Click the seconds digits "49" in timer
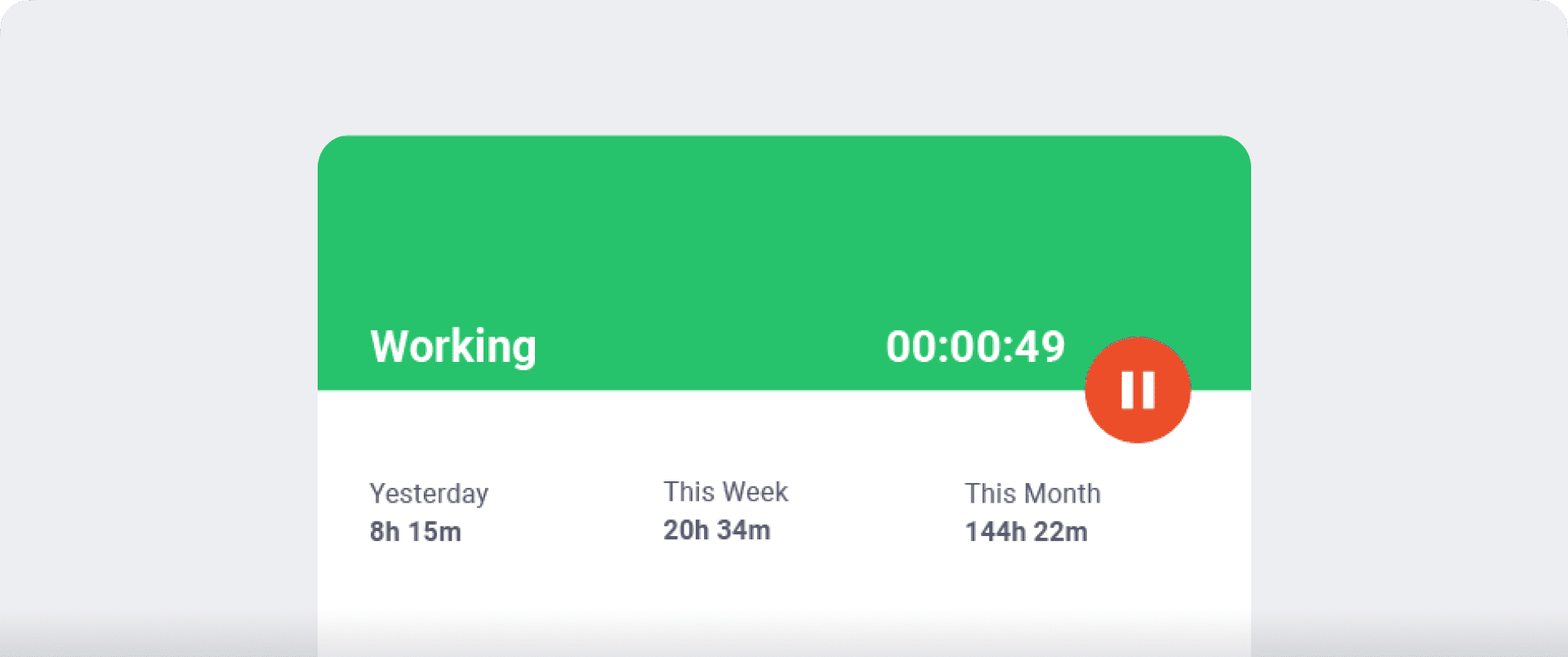This screenshot has width=1568, height=657. pos(1040,346)
